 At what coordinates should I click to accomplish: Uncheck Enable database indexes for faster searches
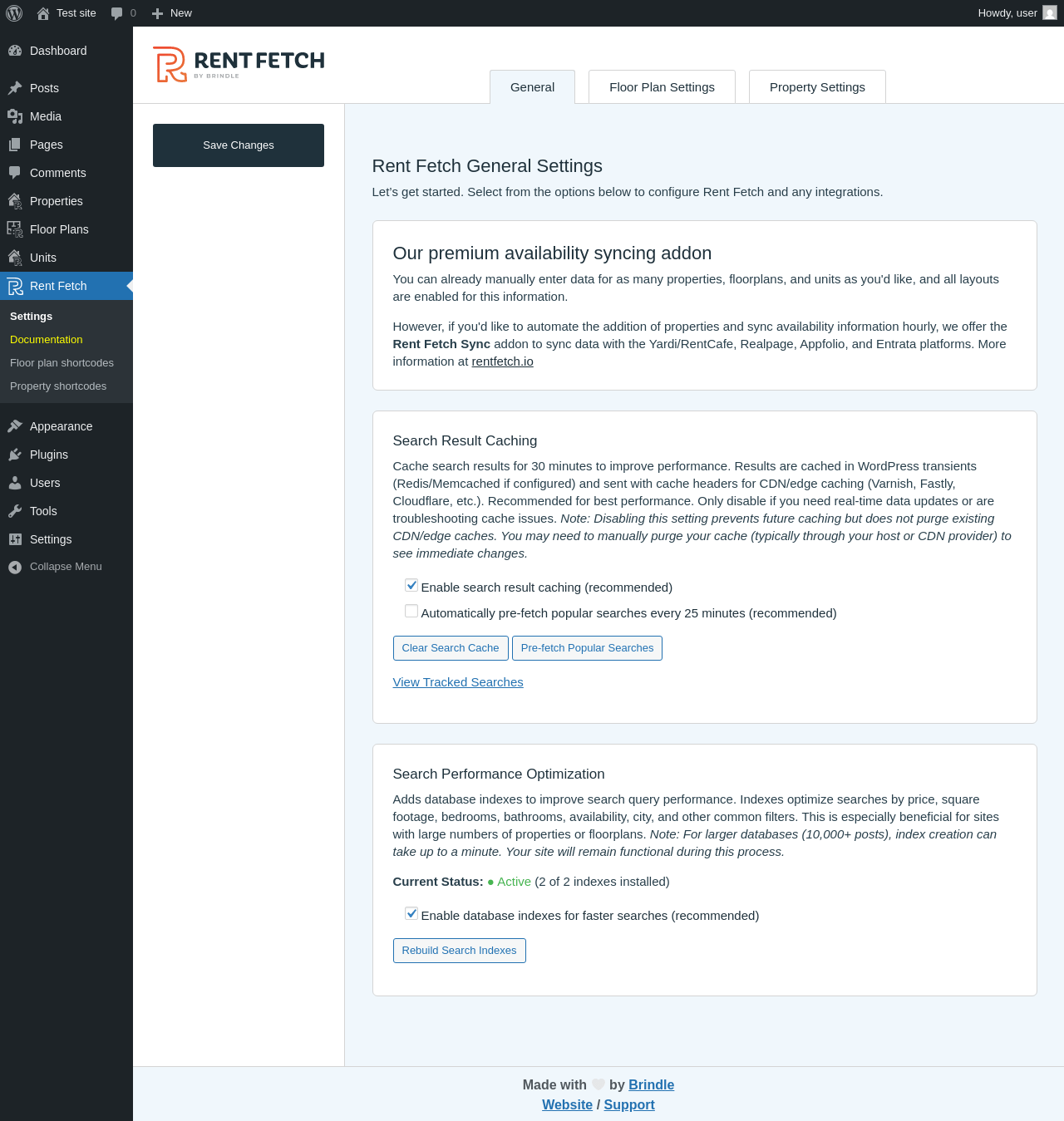[411, 914]
